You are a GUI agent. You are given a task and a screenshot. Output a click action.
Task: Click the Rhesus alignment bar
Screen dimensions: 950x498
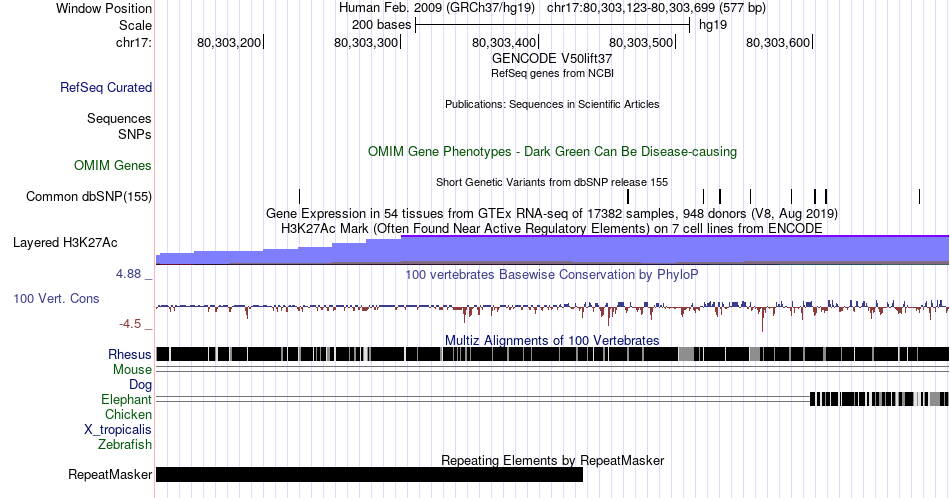click(x=553, y=354)
